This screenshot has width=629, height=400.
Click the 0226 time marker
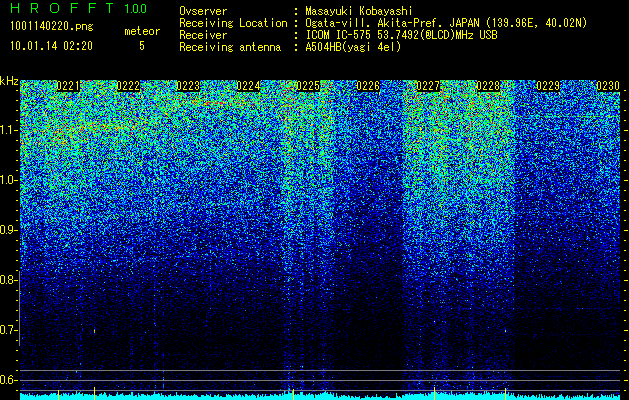pyautogui.click(x=368, y=86)
